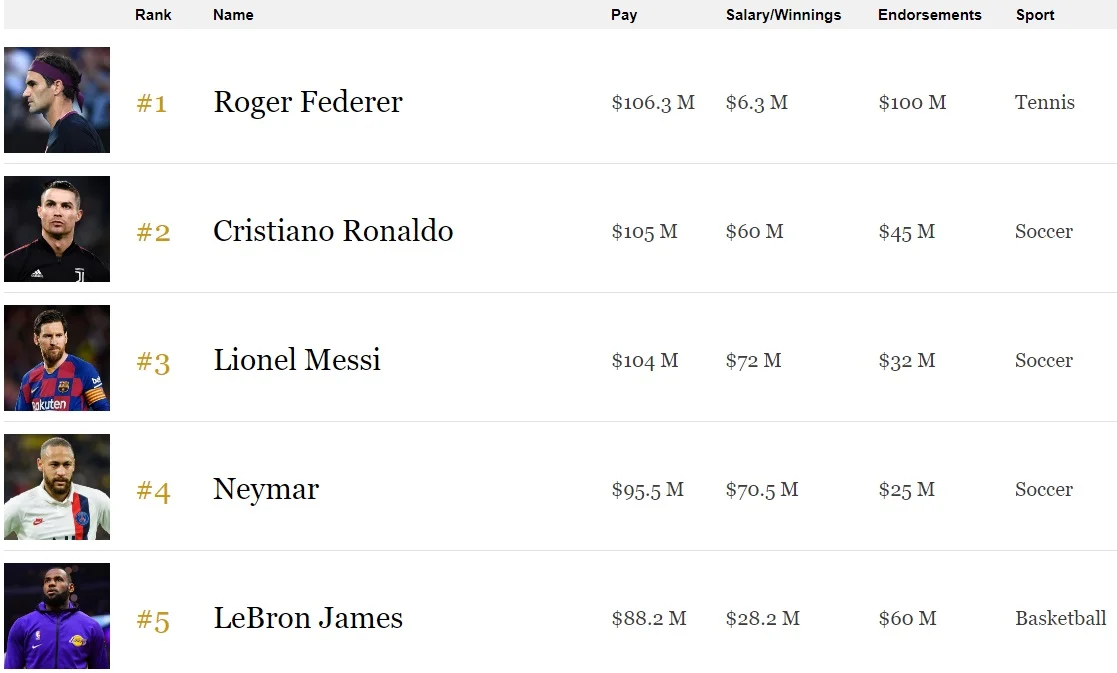Select Lionel Messi's photo thumbnail
Image resolution: width=1117 pixels, height=673 pixels.
point(57,358)
